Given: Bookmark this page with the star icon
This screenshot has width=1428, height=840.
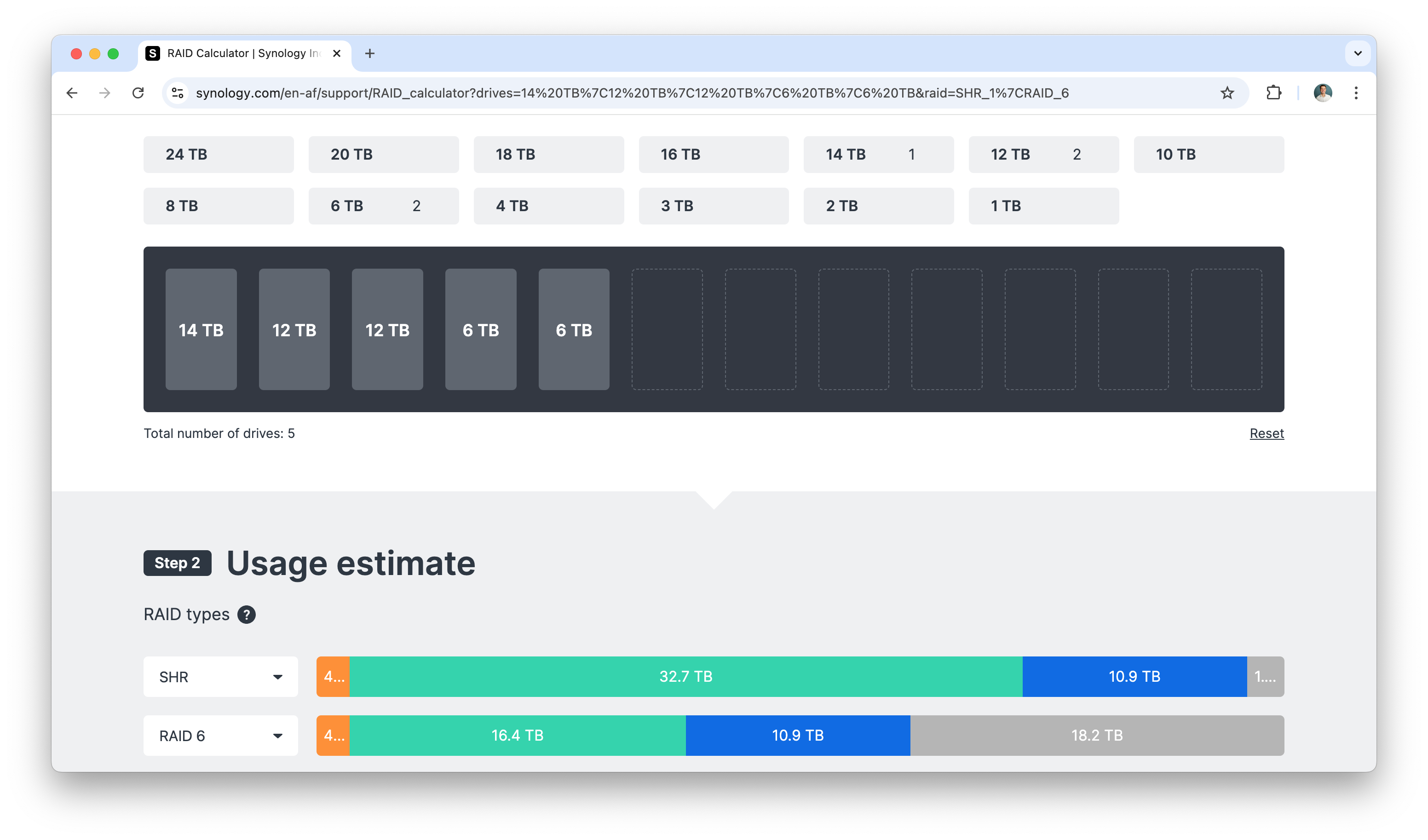Looking at the screenshot, I should [x=1227, y=93].
